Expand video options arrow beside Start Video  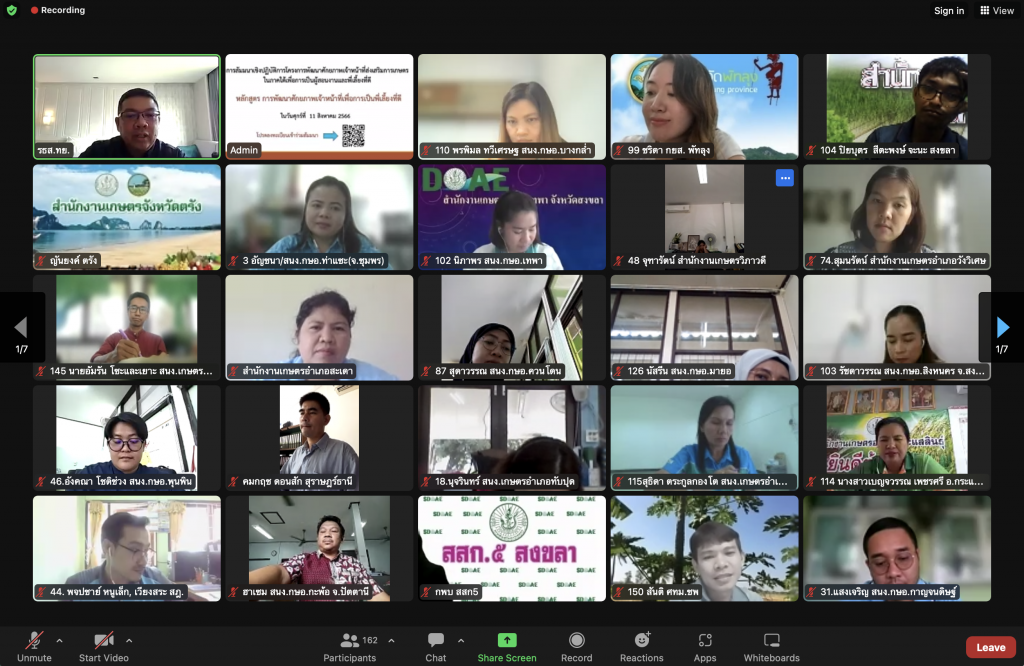(x=129, y=640)
